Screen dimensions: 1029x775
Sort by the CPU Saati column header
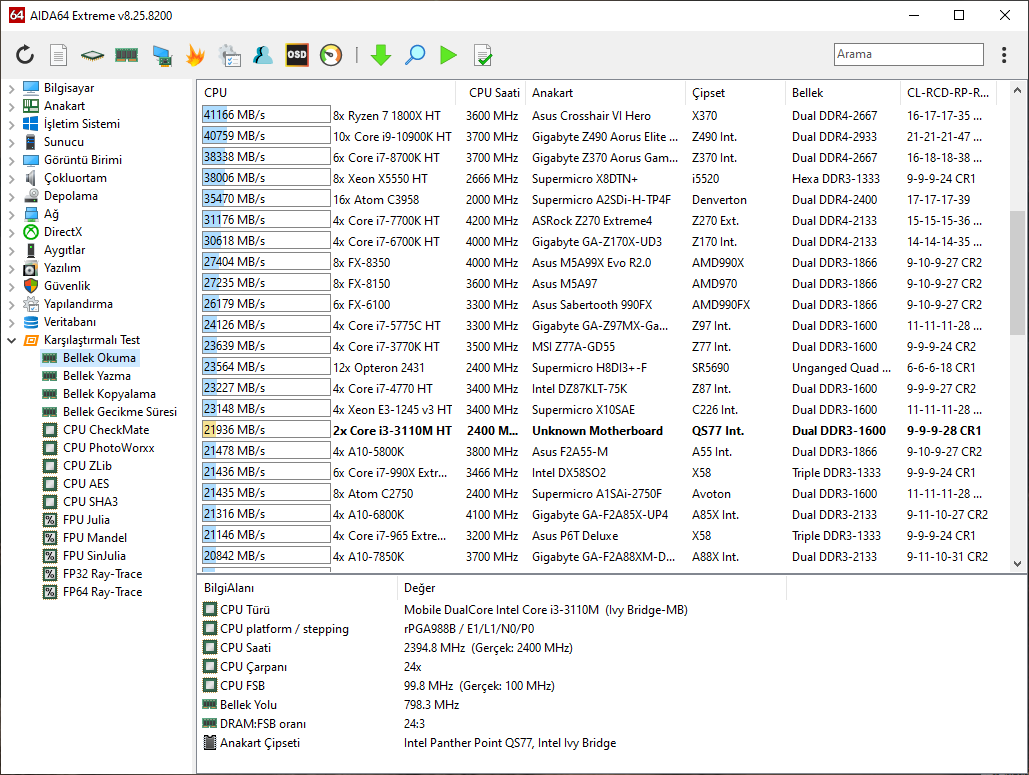click(x=490, y=93)
